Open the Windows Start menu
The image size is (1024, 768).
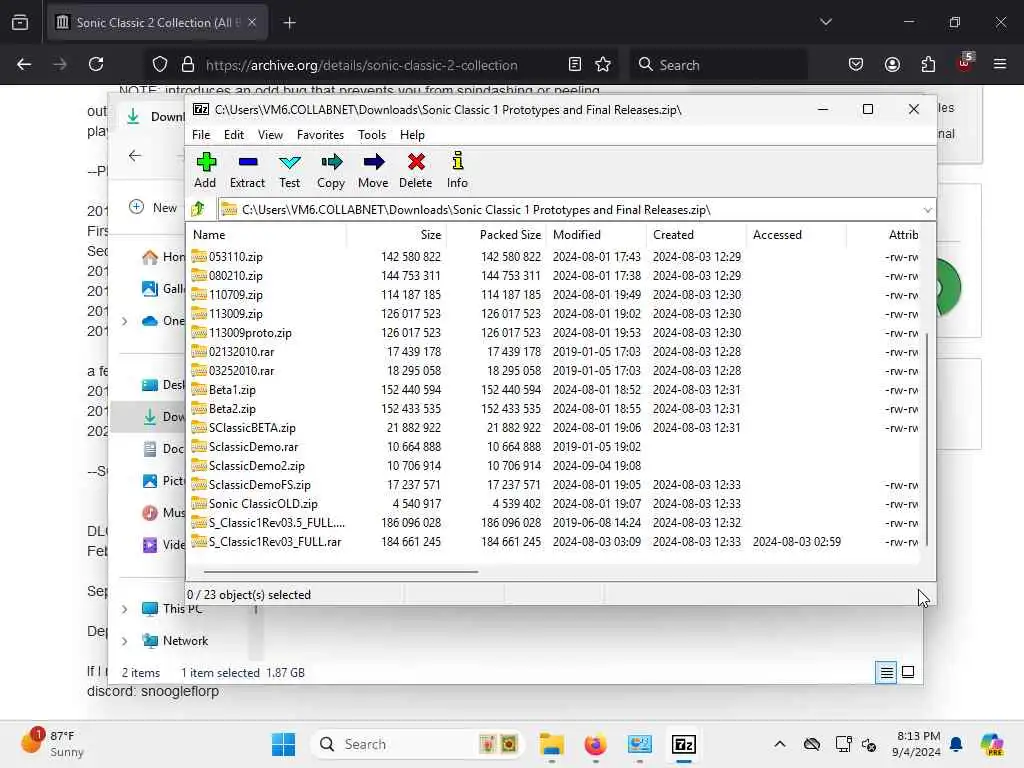[x=283, y=744]
